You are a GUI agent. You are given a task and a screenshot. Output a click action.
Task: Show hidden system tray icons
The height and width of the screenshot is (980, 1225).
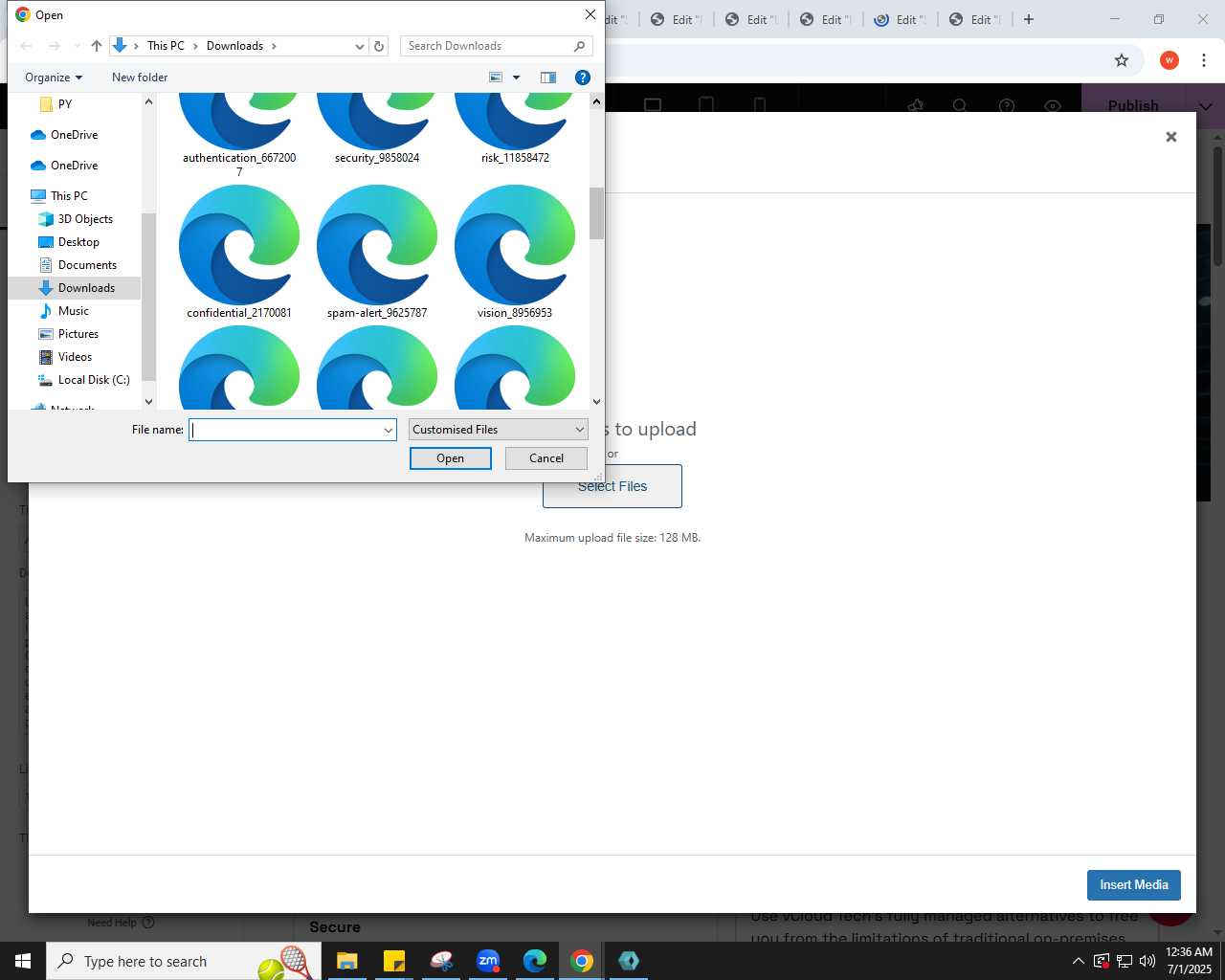[x=1078, y=961]
